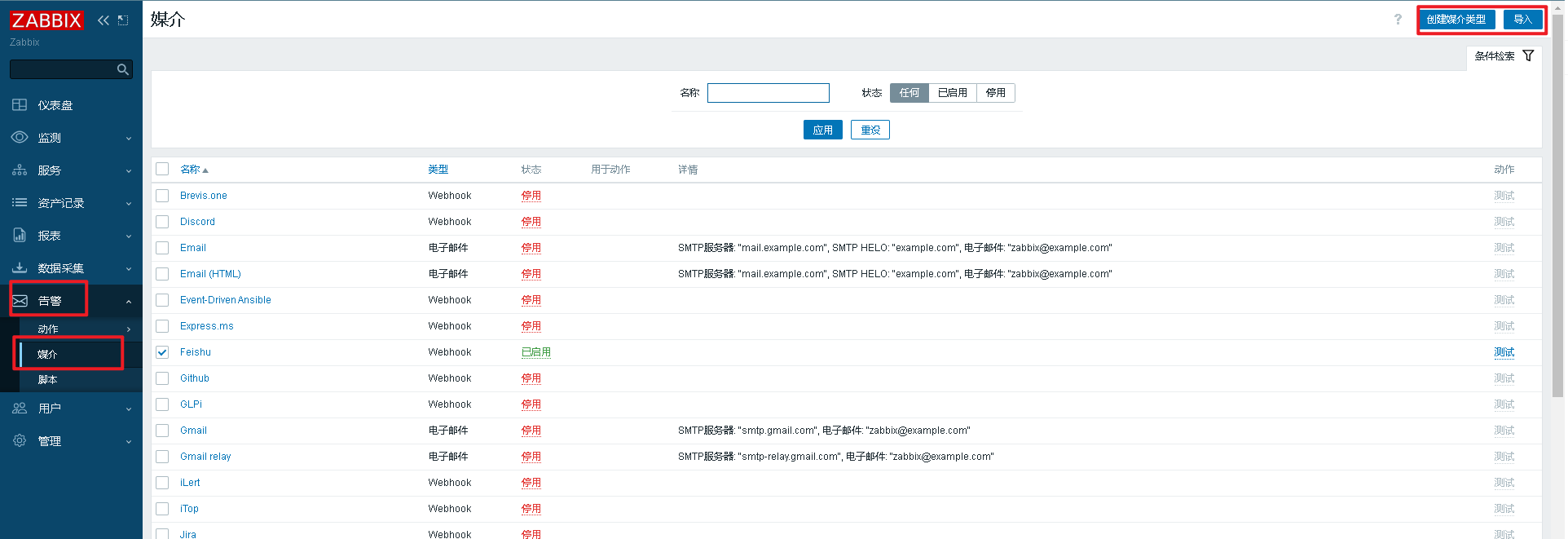Toggle the 条件检索 filter funnel icon
This screenshot has width=1568, height=539.
tap(1528, 56)
